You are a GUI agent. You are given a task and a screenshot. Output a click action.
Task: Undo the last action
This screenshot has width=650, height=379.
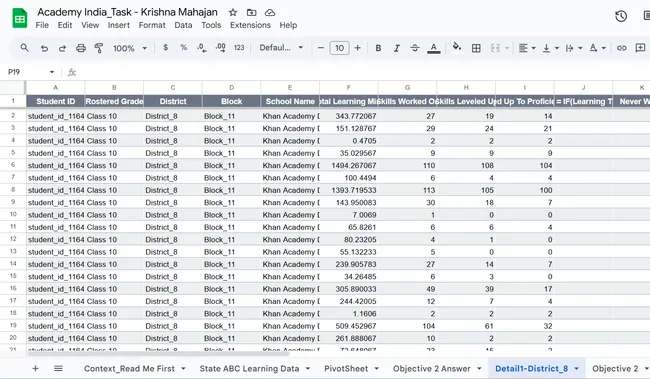click(44, 48)
